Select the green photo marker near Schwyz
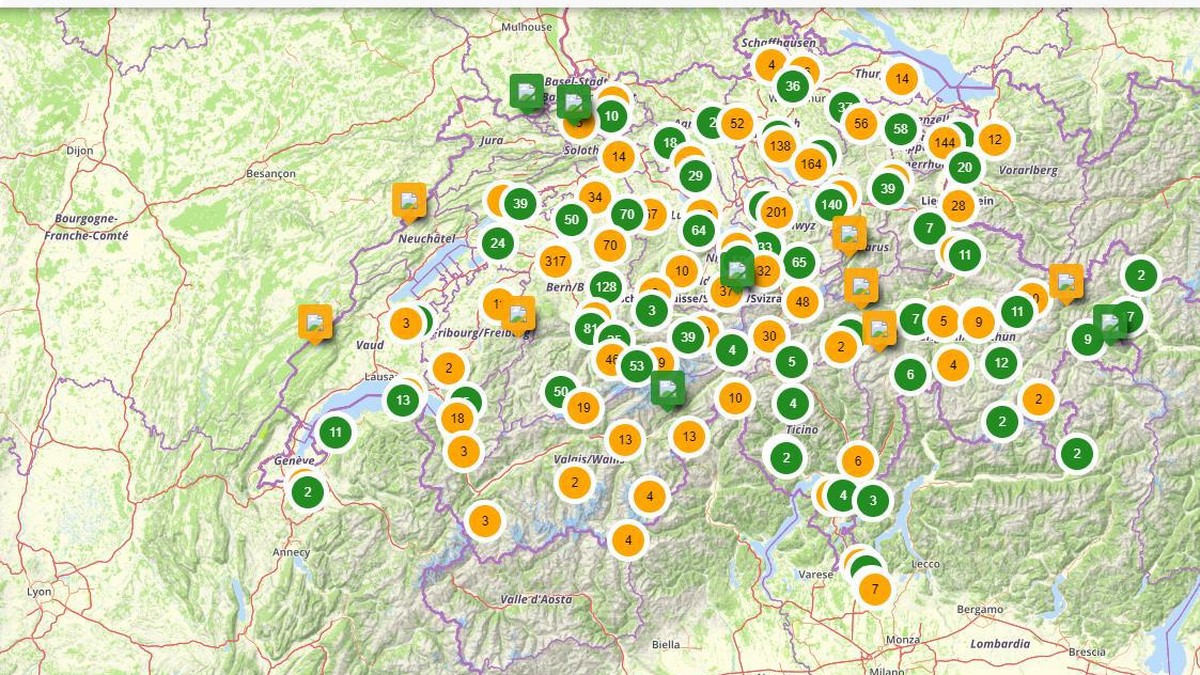This screenshot has width=1200, height=675. coord(738,266)
